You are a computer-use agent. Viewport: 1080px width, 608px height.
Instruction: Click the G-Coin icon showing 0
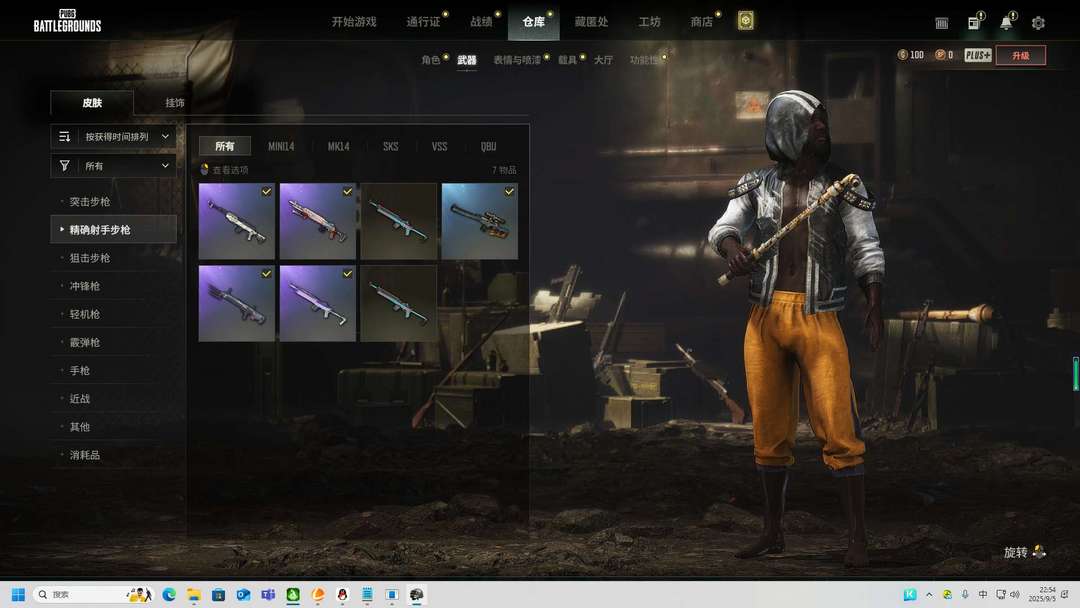(939, 55)
